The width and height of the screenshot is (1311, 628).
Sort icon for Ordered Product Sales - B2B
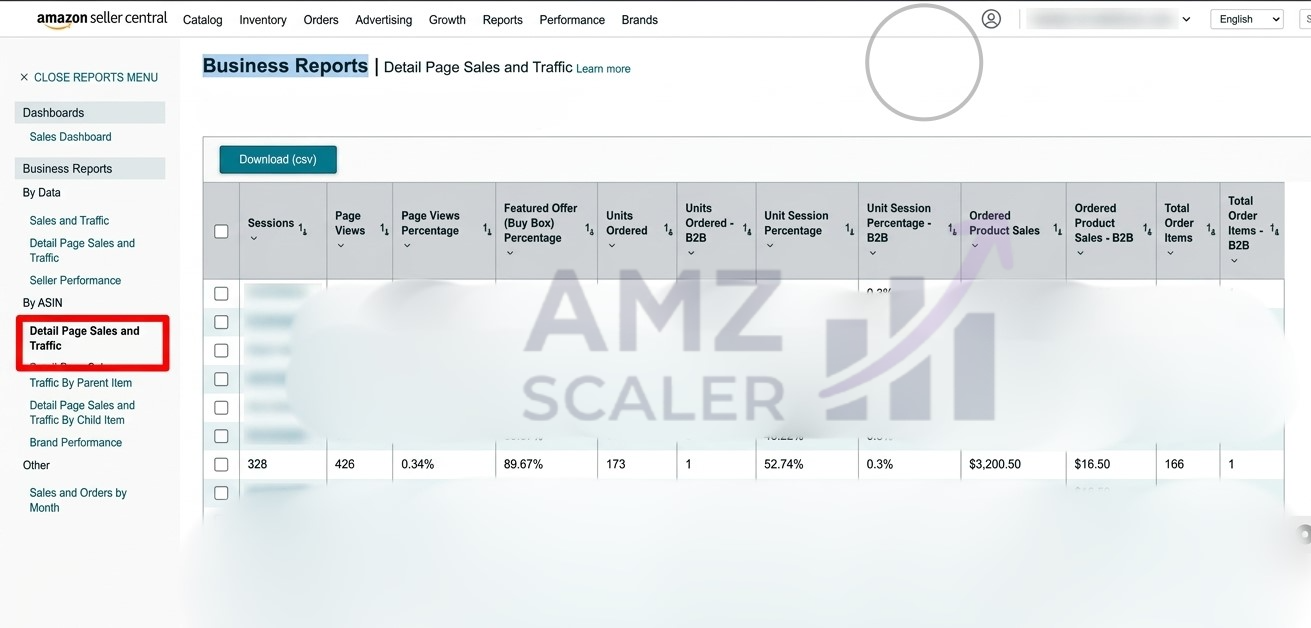coord(1147,230)
